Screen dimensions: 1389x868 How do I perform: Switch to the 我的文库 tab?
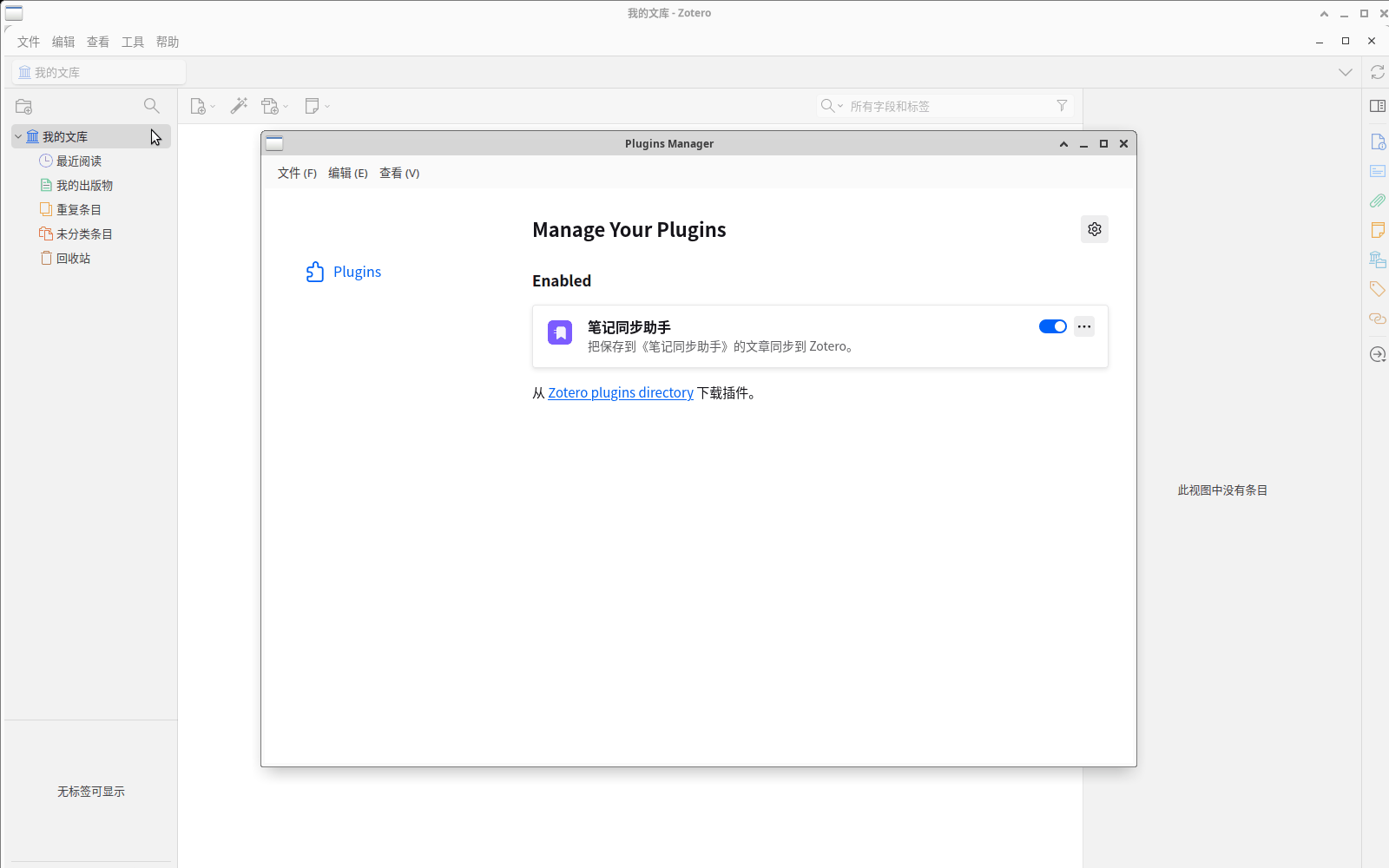coord(99,72)
